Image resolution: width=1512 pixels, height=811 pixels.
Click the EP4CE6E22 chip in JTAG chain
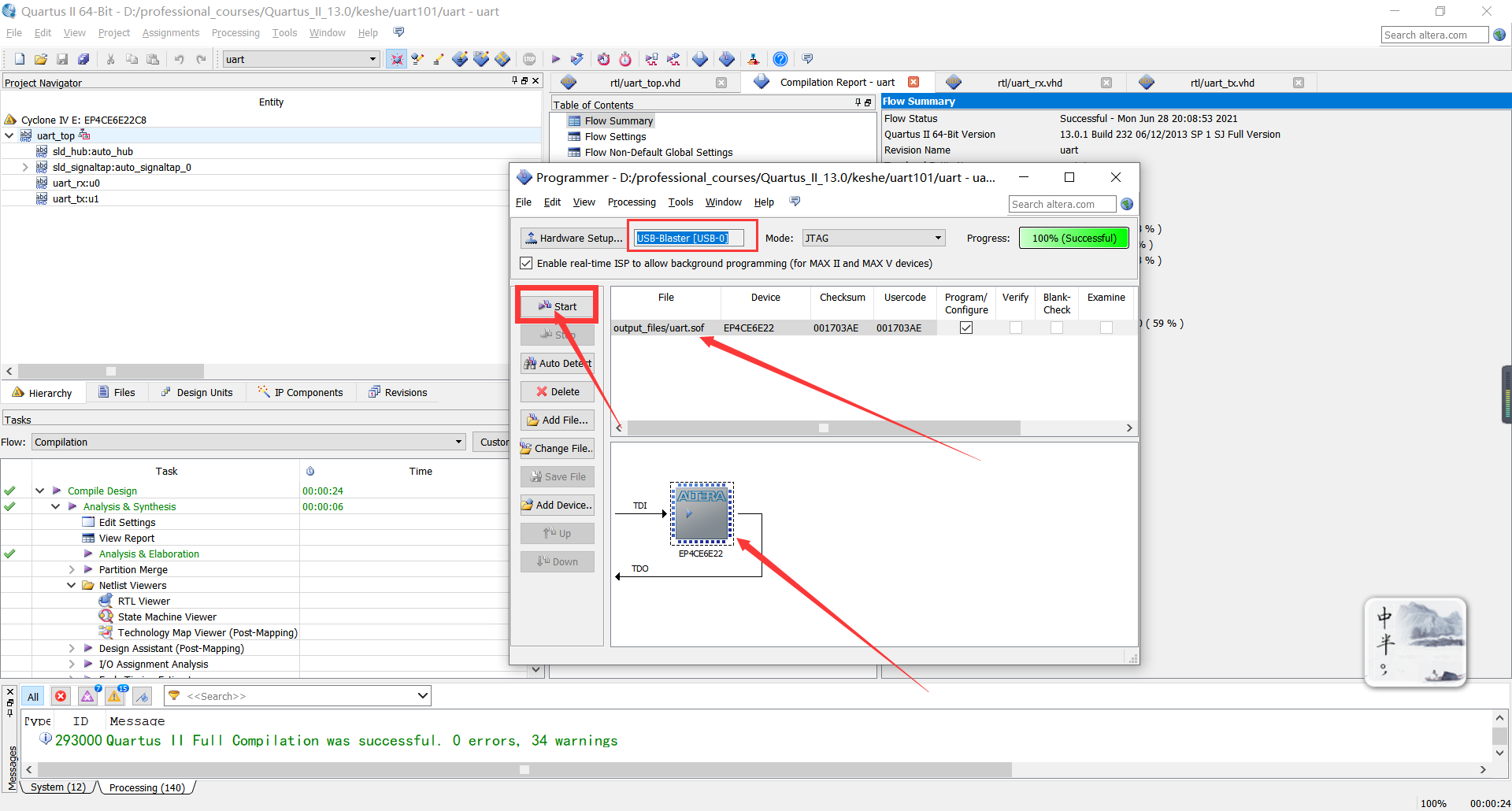[702, 513]
